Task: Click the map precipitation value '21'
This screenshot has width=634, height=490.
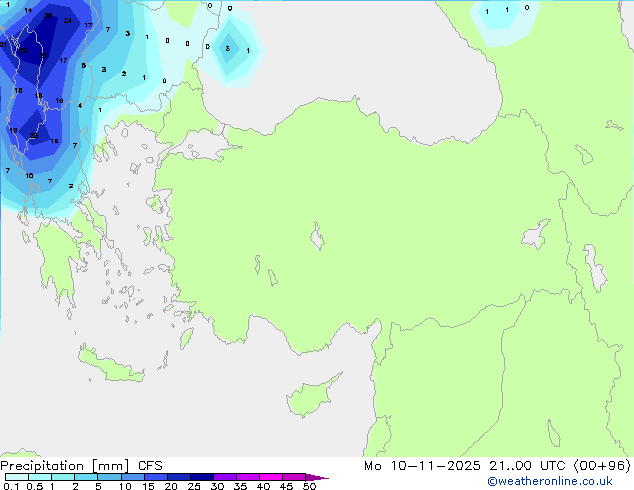Action: pyautogui.click(x=3, y=44)
